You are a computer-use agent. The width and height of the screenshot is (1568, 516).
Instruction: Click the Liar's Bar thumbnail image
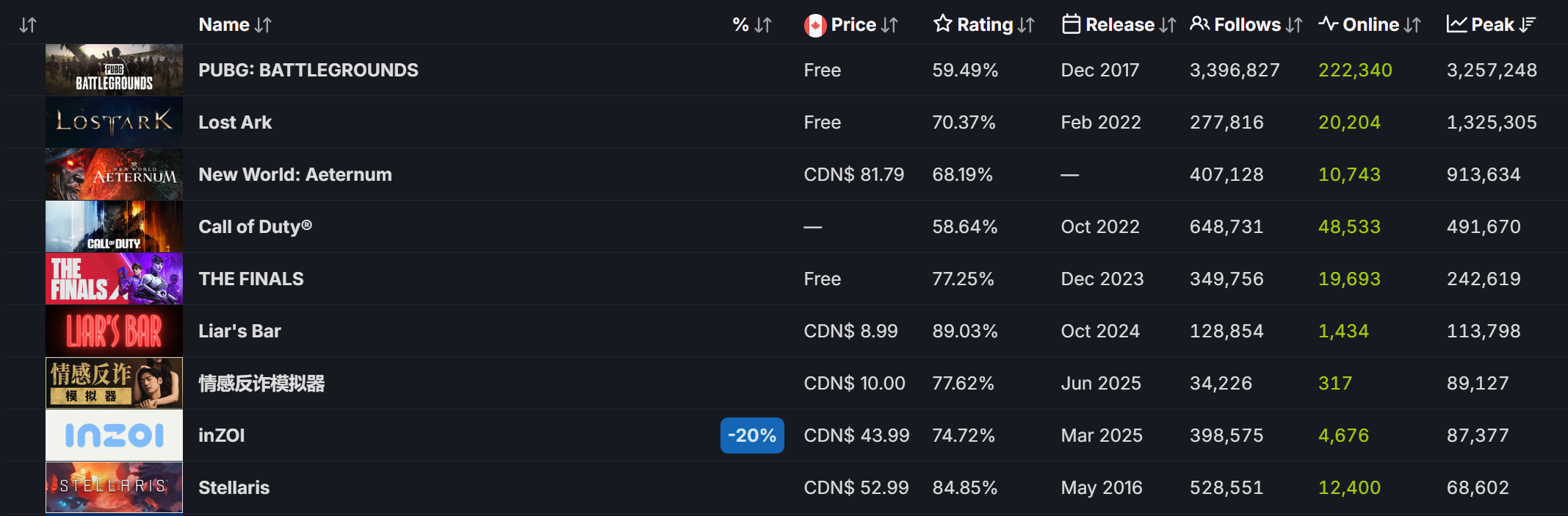pyautogui.click(x=114, y=331)
